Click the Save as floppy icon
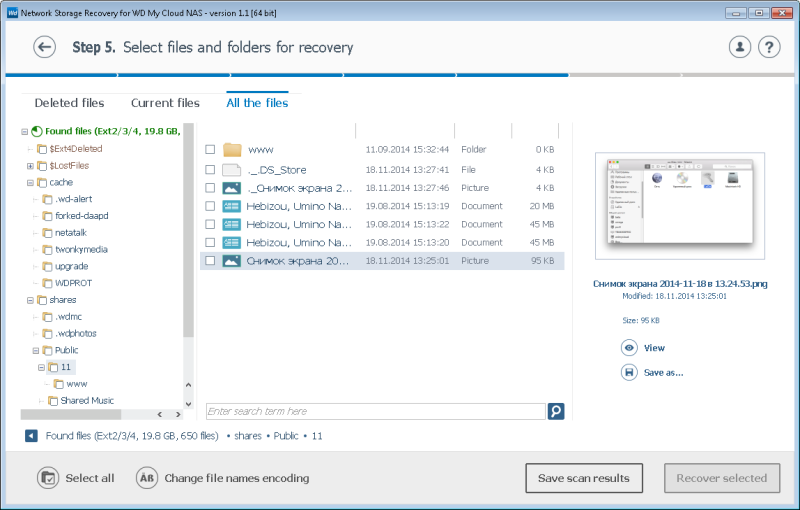The height and width of the screenshot is (510, 800). point(629,372)
